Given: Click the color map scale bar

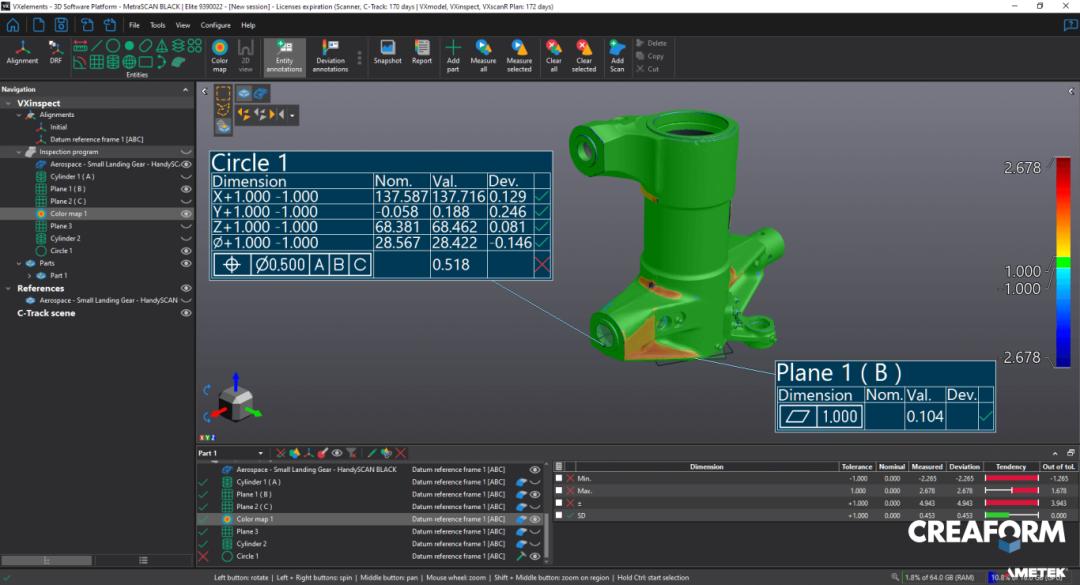Looking at the screenshot, I should (1063, 262).
